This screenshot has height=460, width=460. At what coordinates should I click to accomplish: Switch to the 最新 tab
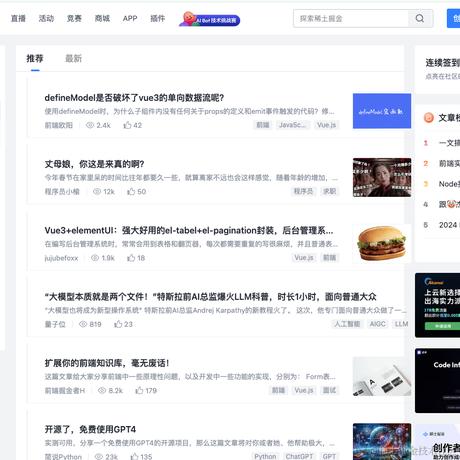click(73, 59)
